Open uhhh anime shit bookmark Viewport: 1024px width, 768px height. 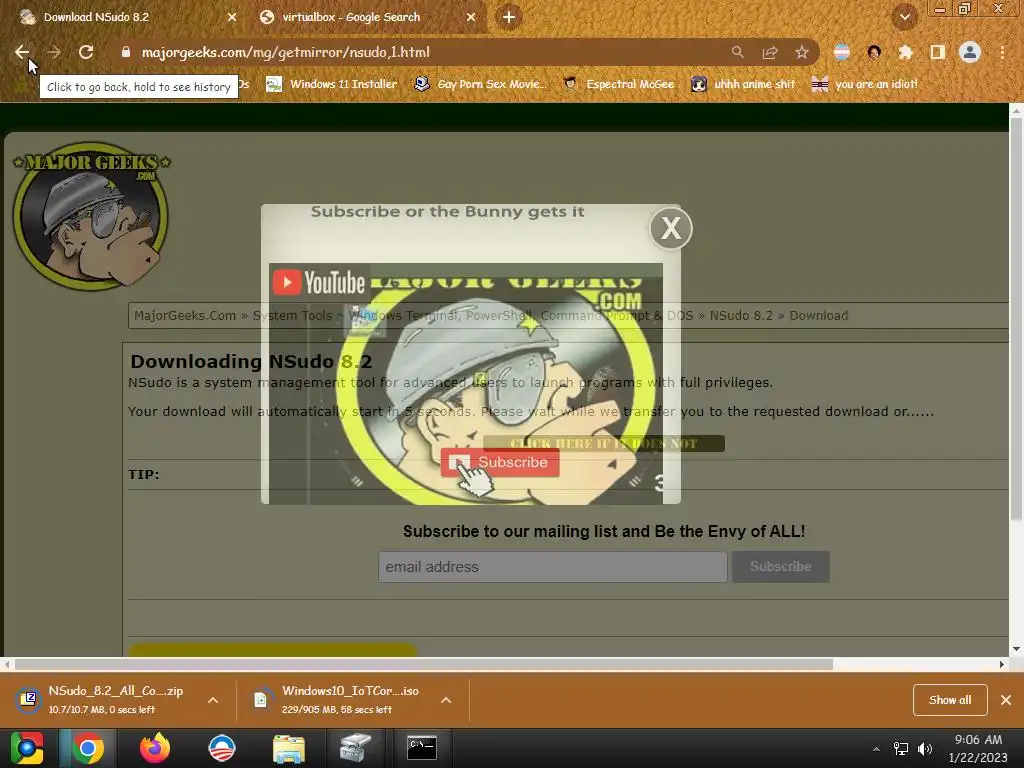tap(743, 84)
